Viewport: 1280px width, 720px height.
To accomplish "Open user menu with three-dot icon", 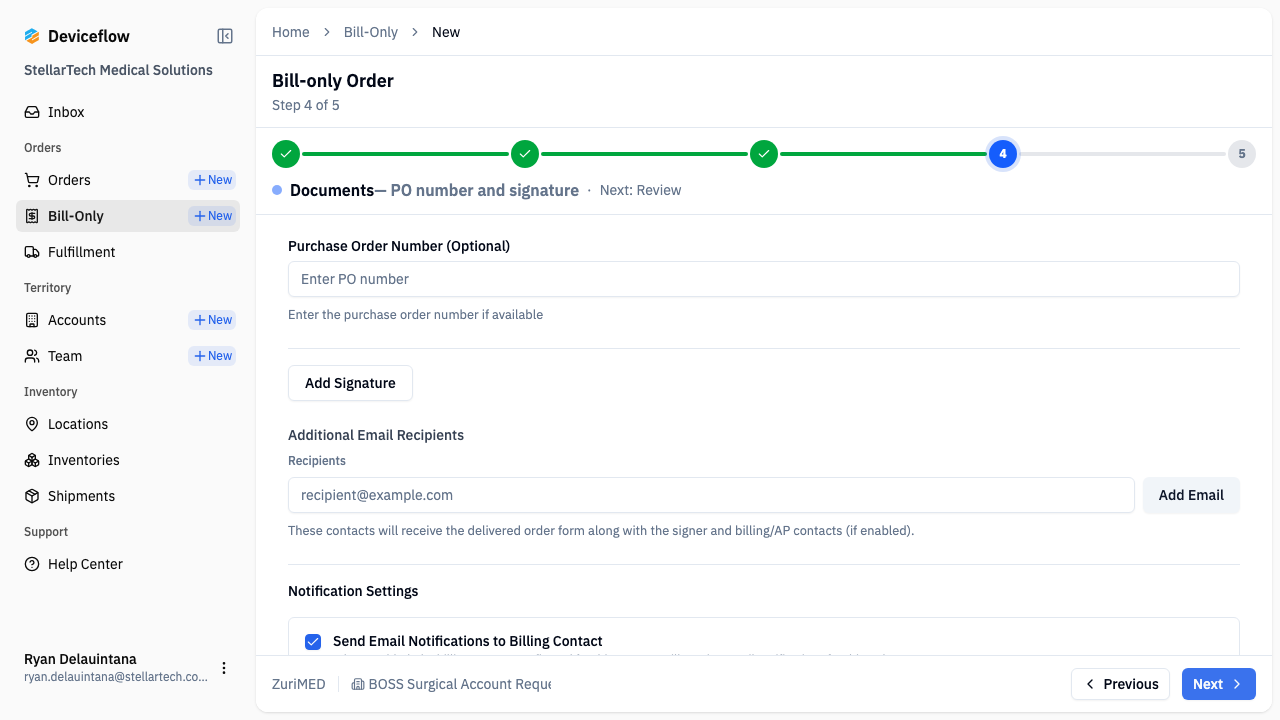I will pyautogui.click(x=224, y=668).
